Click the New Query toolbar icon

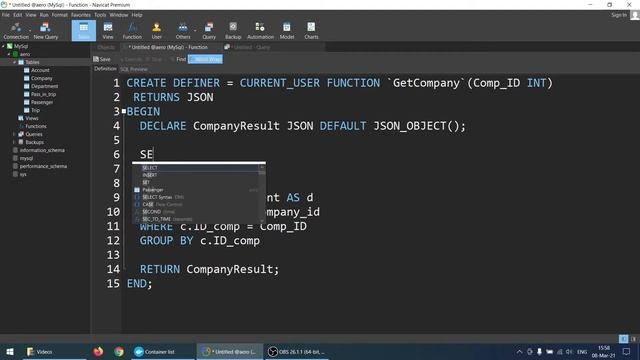click(x=46, y=31)
